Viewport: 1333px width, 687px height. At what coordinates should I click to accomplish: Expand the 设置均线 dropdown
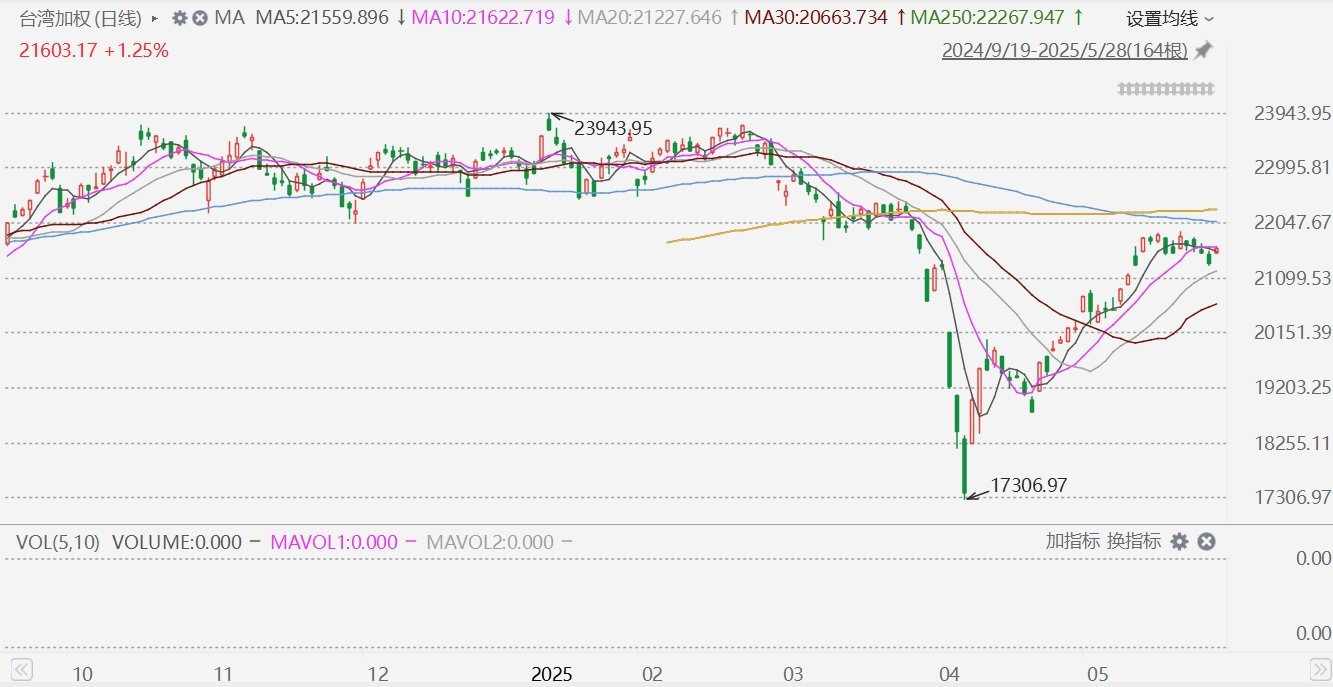1171,19
